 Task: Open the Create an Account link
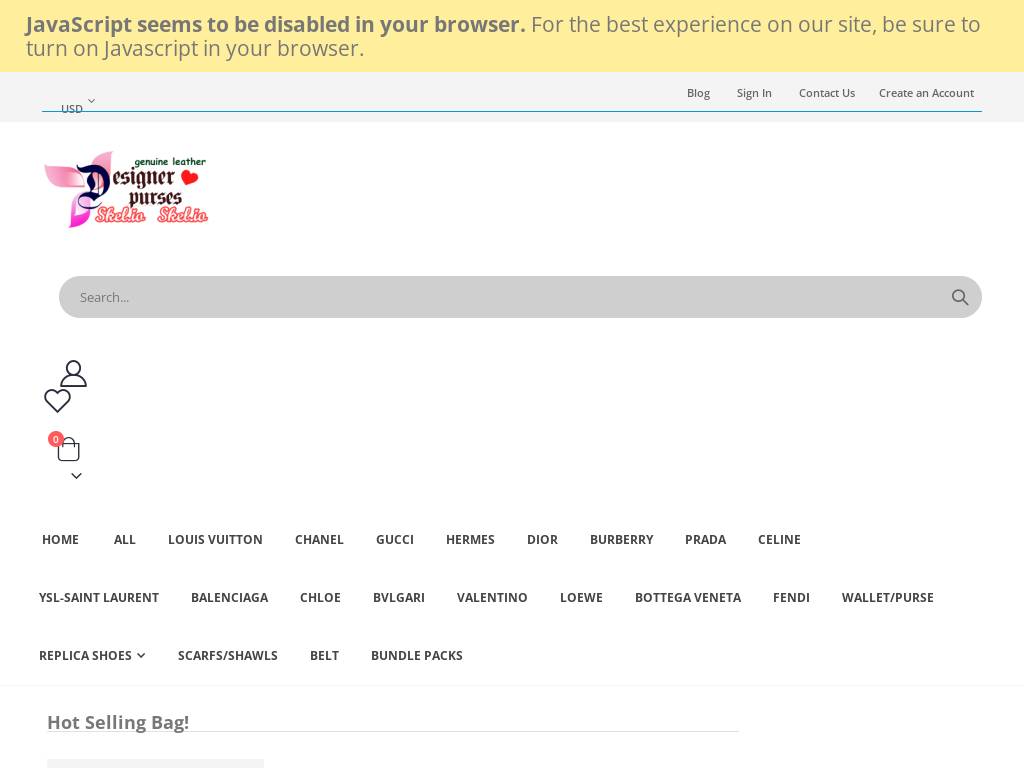point(926,93)
